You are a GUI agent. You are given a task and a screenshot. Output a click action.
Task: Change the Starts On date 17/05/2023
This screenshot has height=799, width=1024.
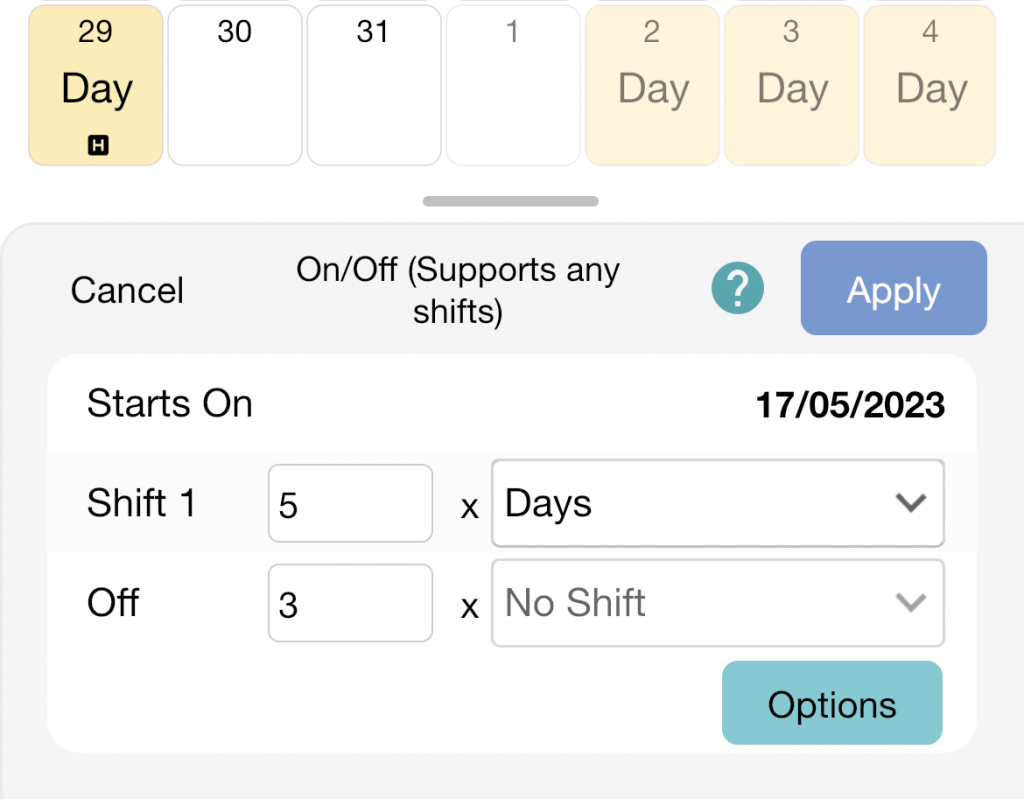(850, 404)
